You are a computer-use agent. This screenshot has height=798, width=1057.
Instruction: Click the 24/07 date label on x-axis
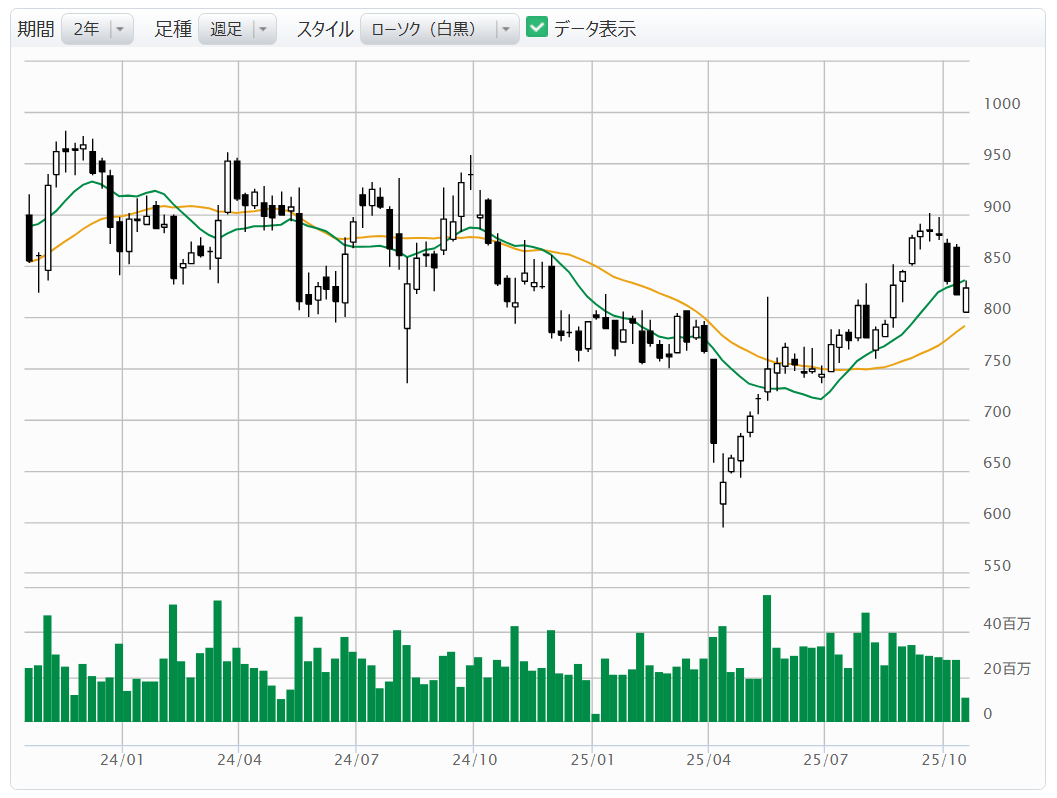pos(356,760)
